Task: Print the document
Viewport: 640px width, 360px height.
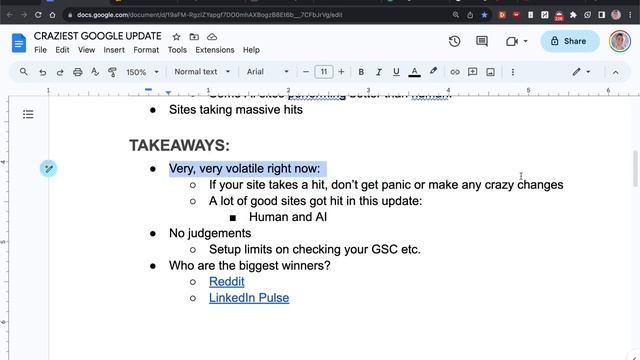Action: click(x=78, y=72)
